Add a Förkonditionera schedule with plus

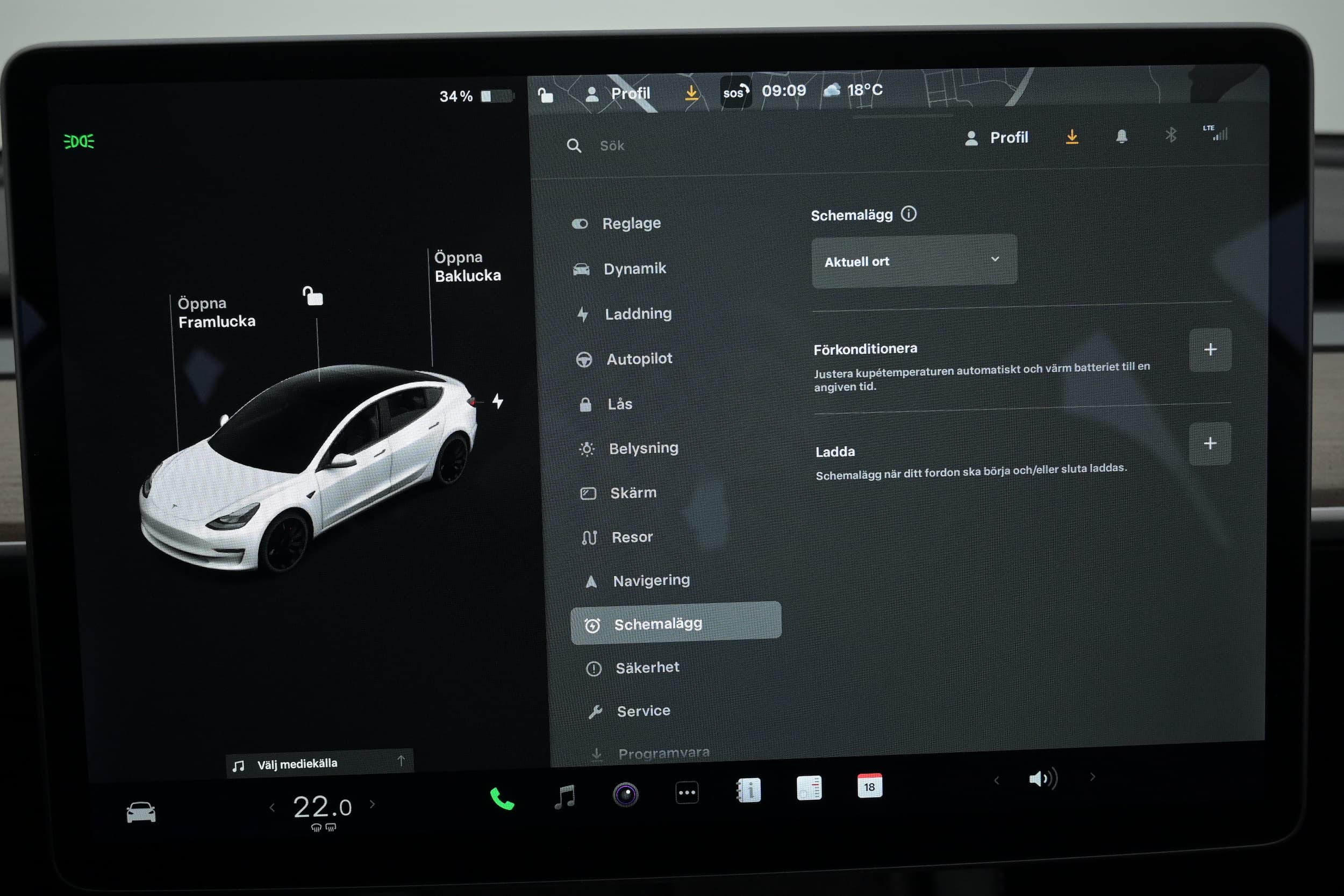click(1210, 350)
